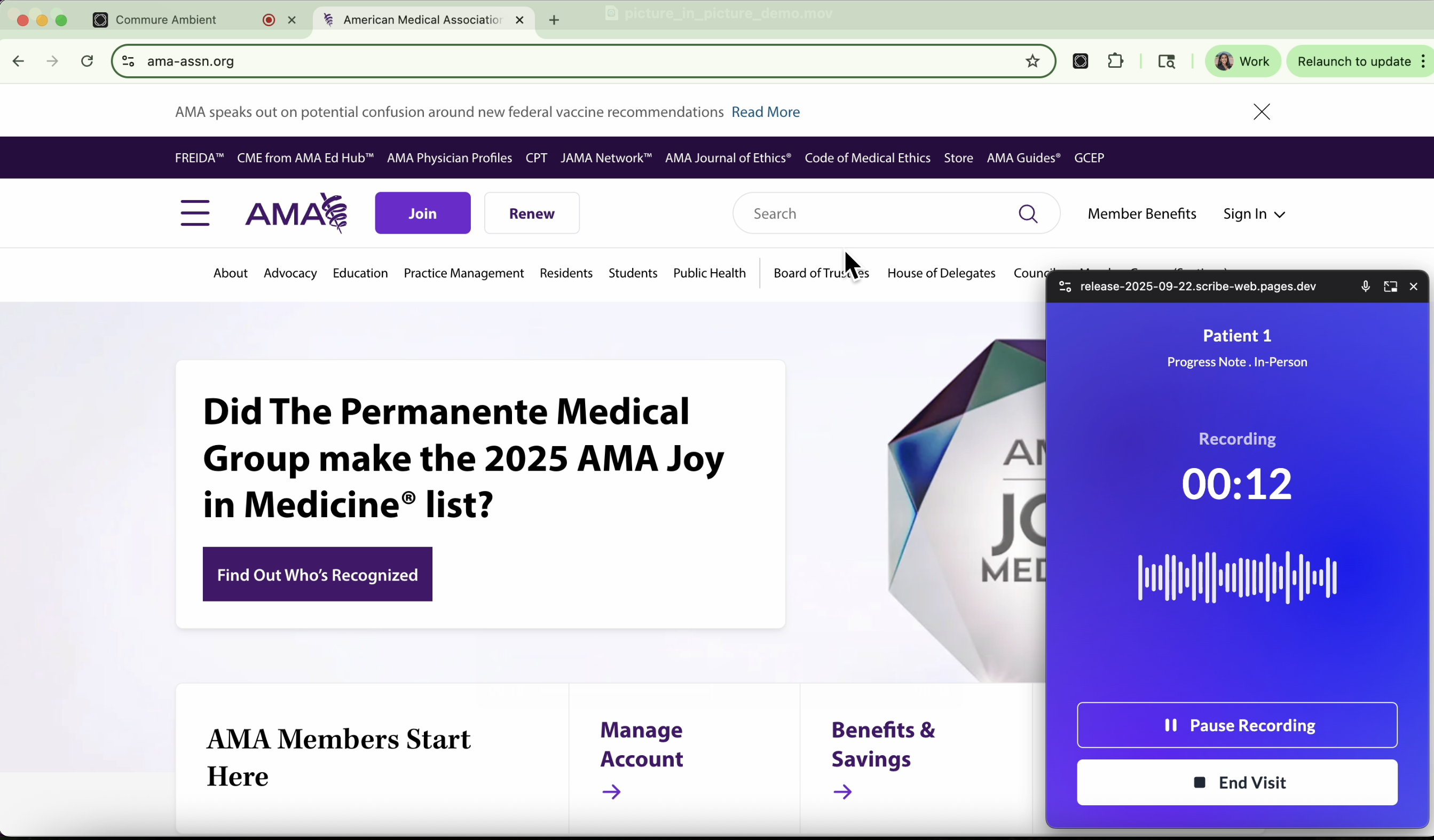Open the Practice Management menu item
Screen dimensions: 1434x840
point(463,273)
